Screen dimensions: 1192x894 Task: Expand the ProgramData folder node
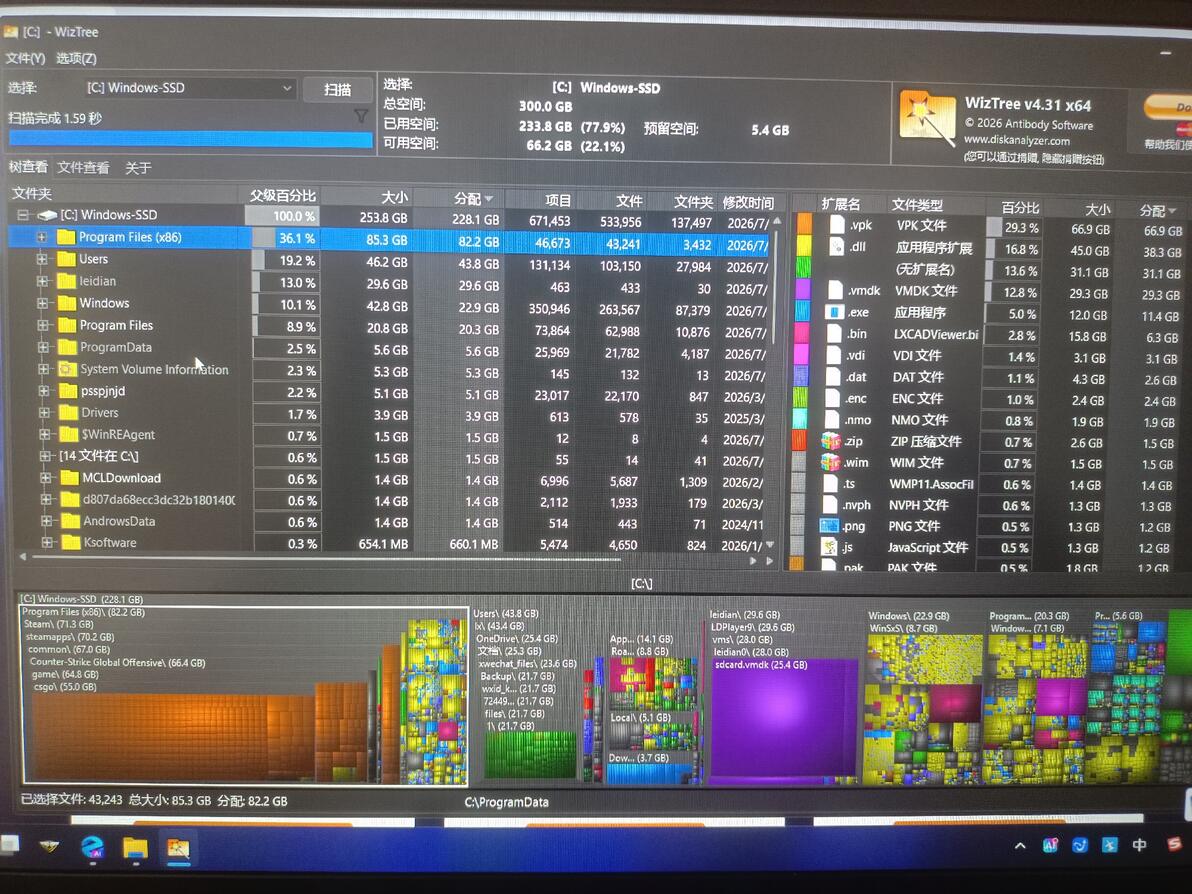point(43,347)
